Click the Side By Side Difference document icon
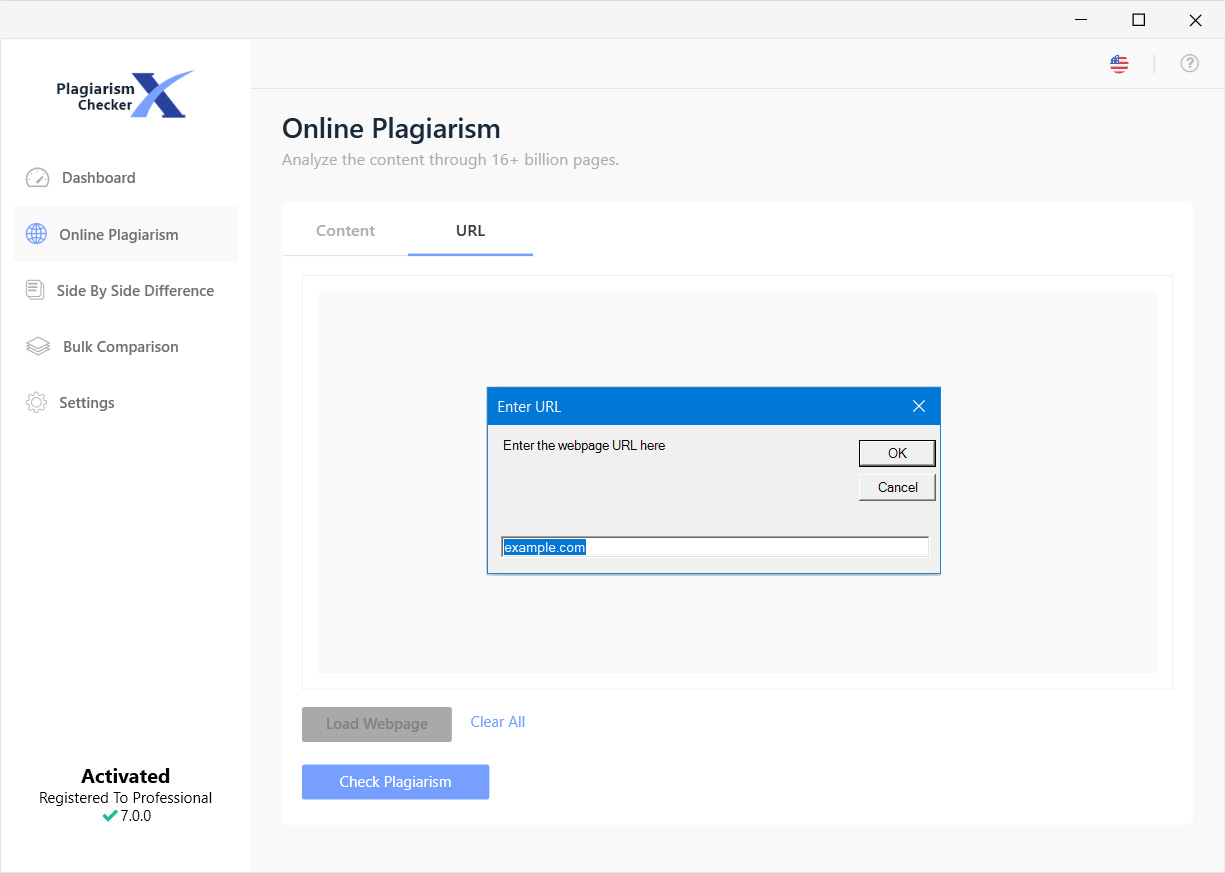The width and height of the screenshot is (1225, 873). (x=35, y=290)
